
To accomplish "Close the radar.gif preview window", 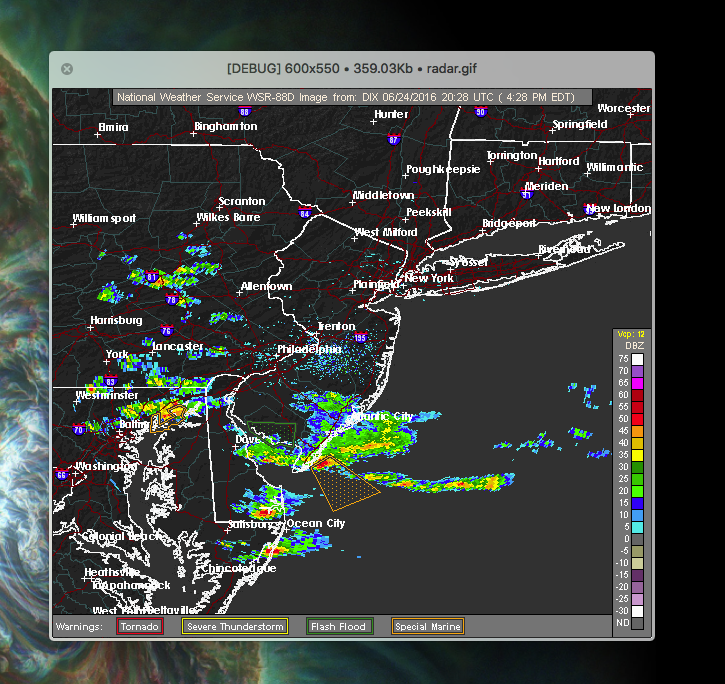I will point(67,69).
